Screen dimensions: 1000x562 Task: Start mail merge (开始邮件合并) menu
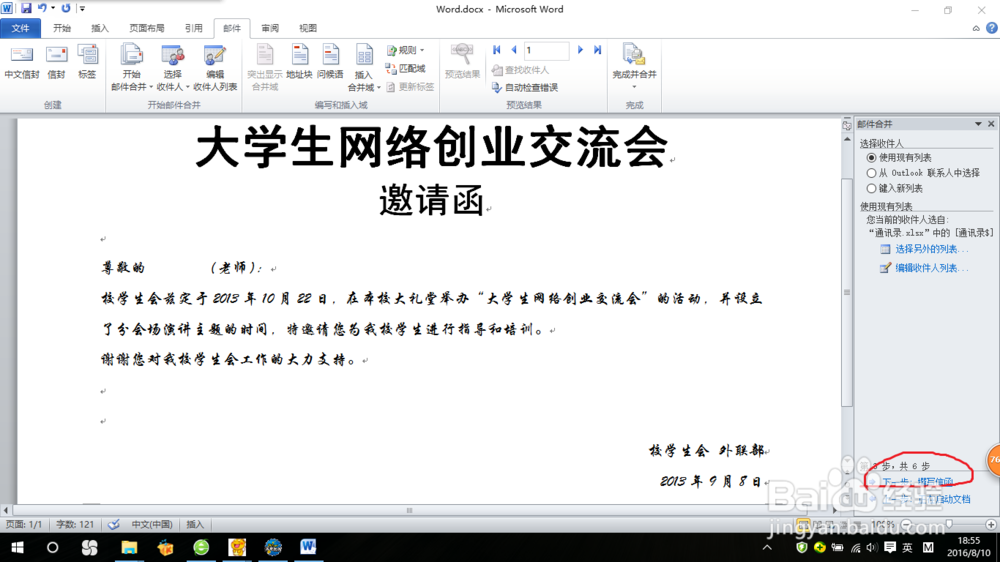[x=131, y=68]
